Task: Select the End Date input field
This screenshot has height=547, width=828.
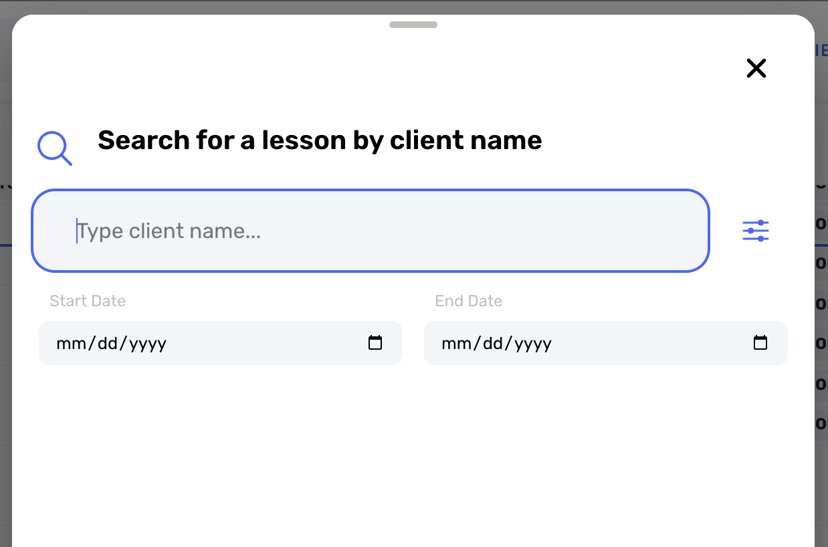Action: coord(606,343)
